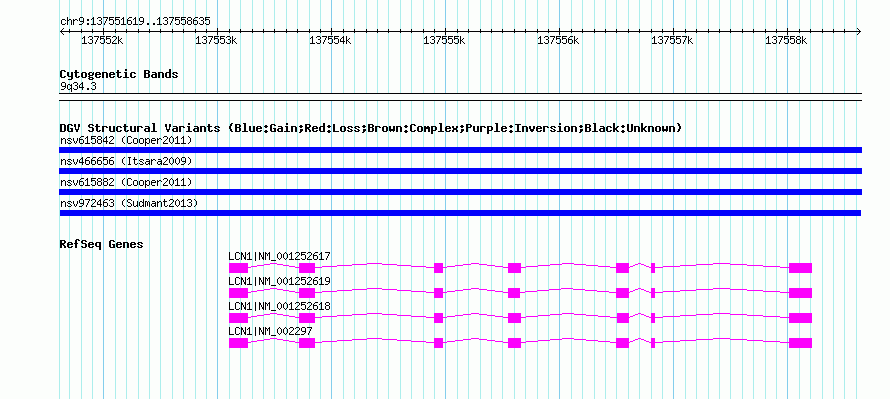Click the nsv972463 (Sudmant2013) label
890x399 pixels.
tap(129, 203)
